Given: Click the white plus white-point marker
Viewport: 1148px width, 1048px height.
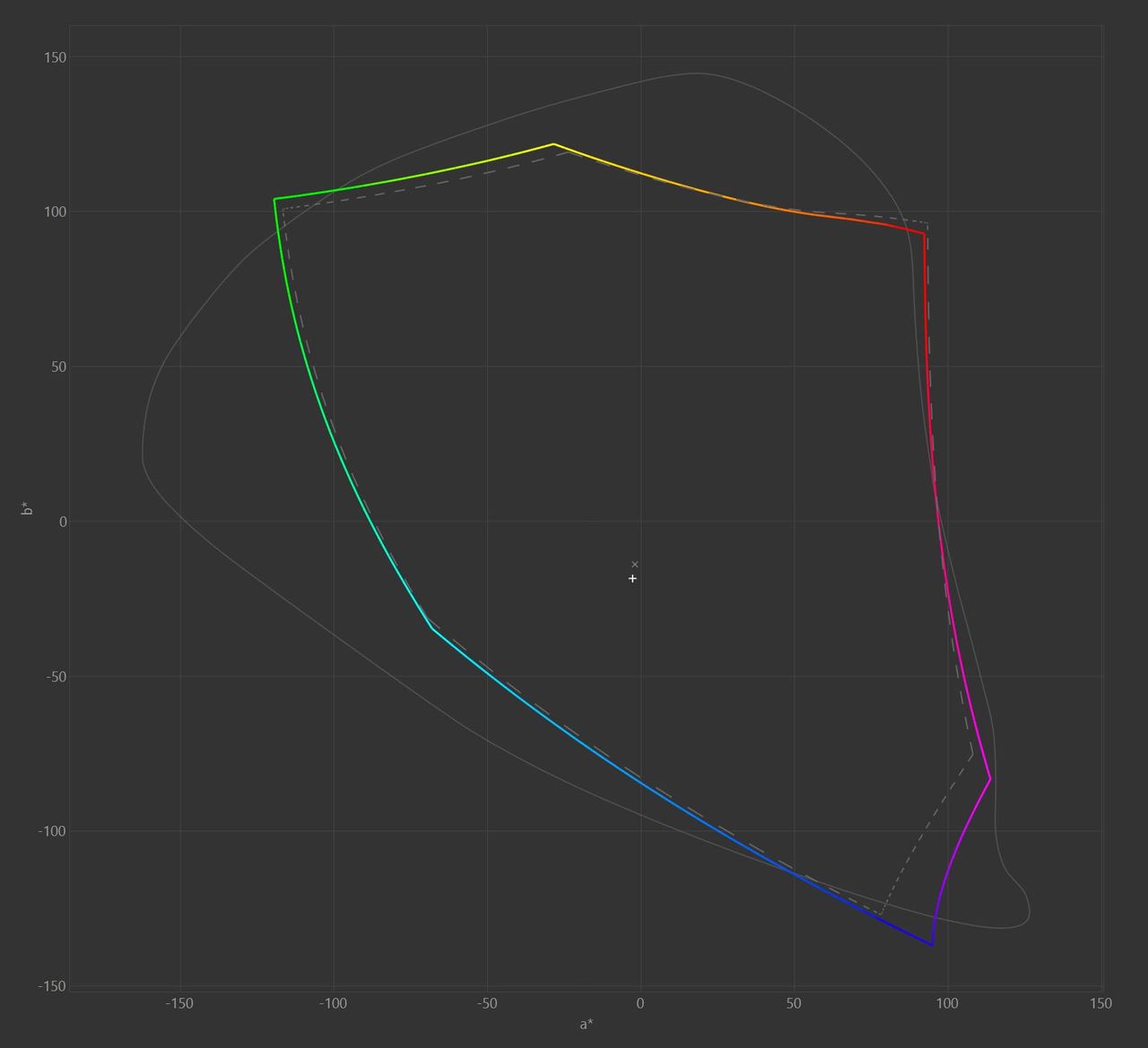Looking at the screenshot, I should 633,579.
